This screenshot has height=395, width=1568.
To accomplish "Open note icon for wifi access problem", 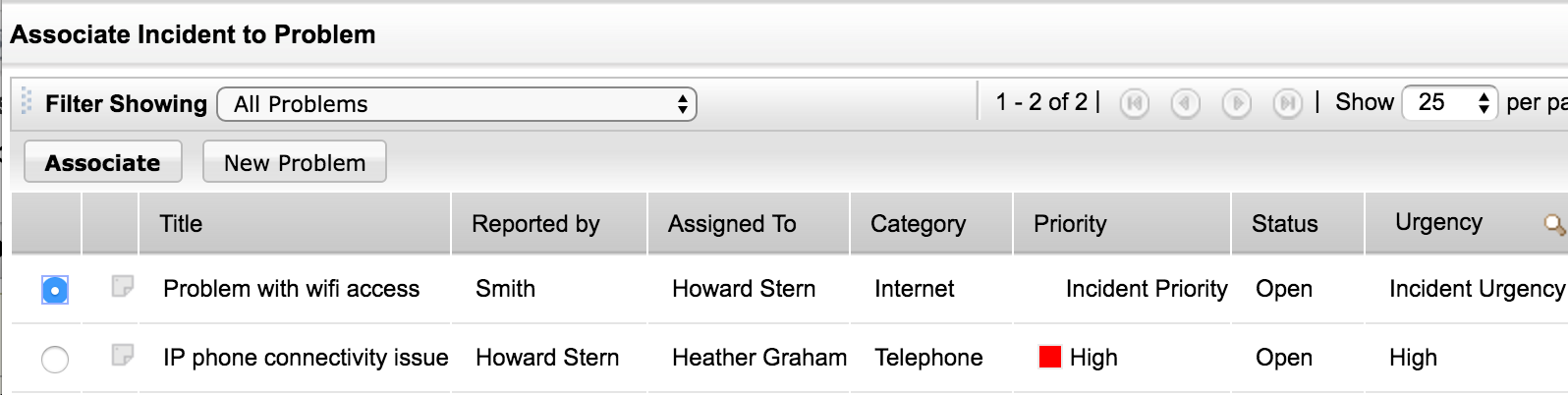I will tap(123, 287).
